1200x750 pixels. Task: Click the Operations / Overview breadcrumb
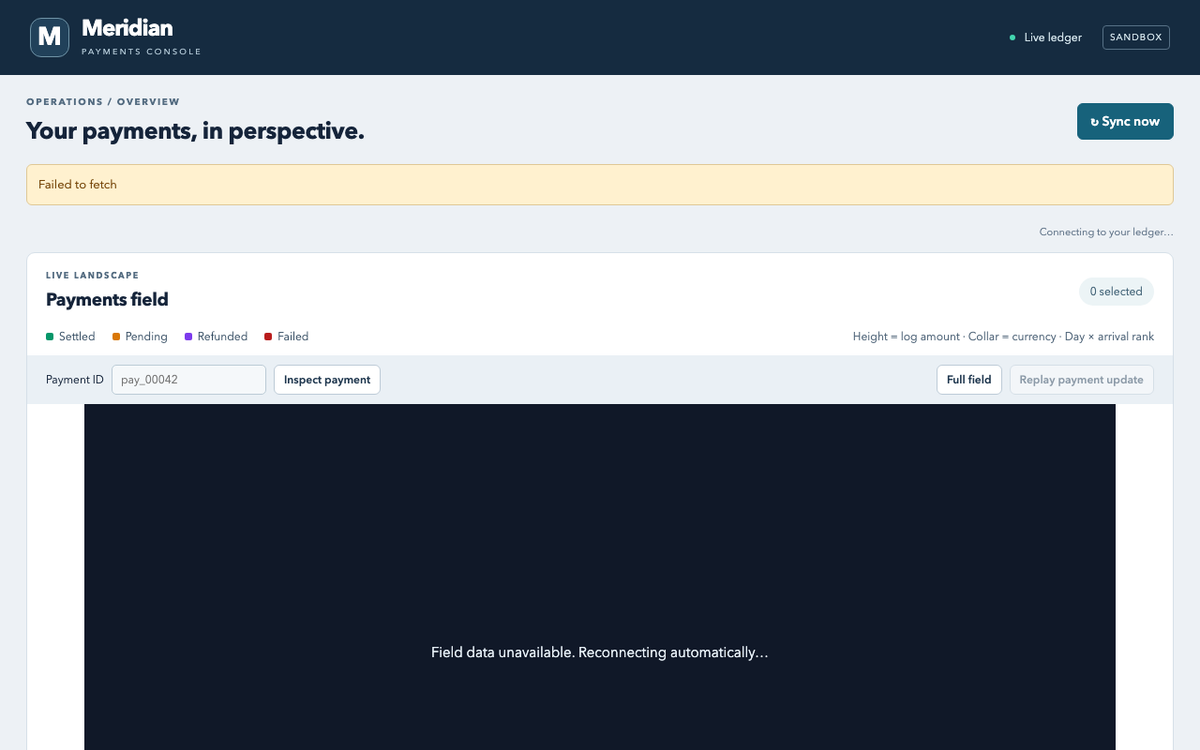click(103, 102)
